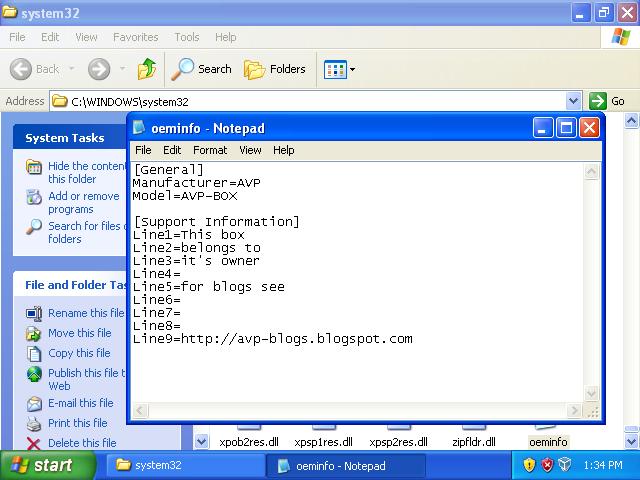Click the red security alert tray icon
The height and width of the screenshot is (480, 640).
point(547,464)
